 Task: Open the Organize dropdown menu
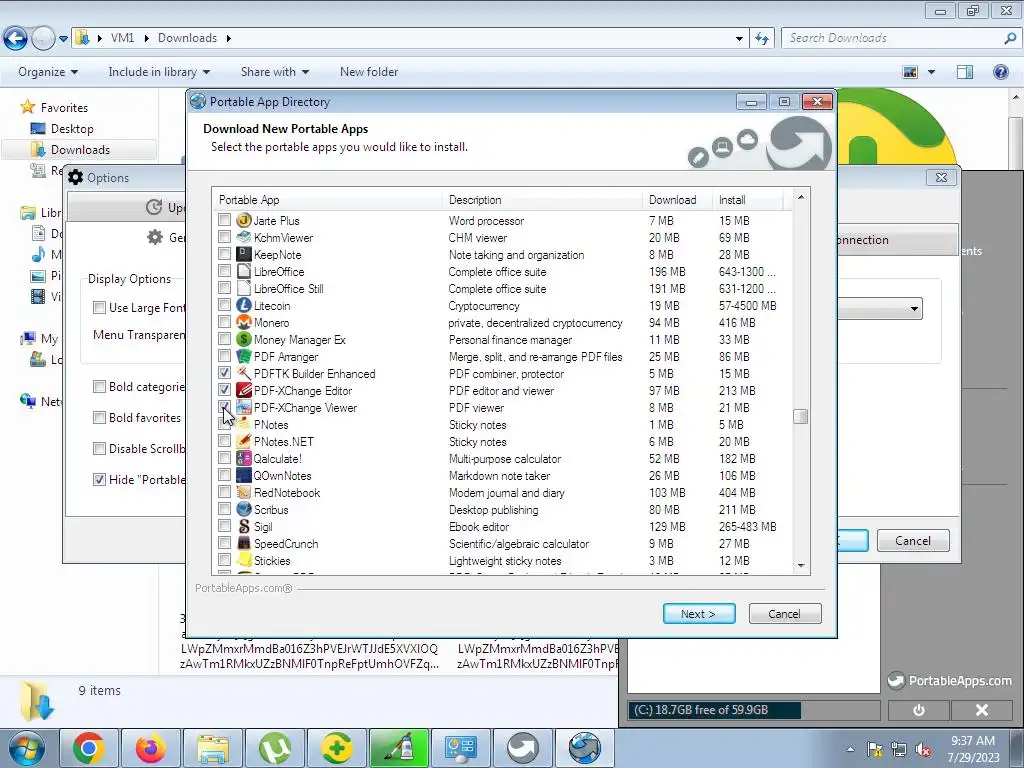pos(48,72)
